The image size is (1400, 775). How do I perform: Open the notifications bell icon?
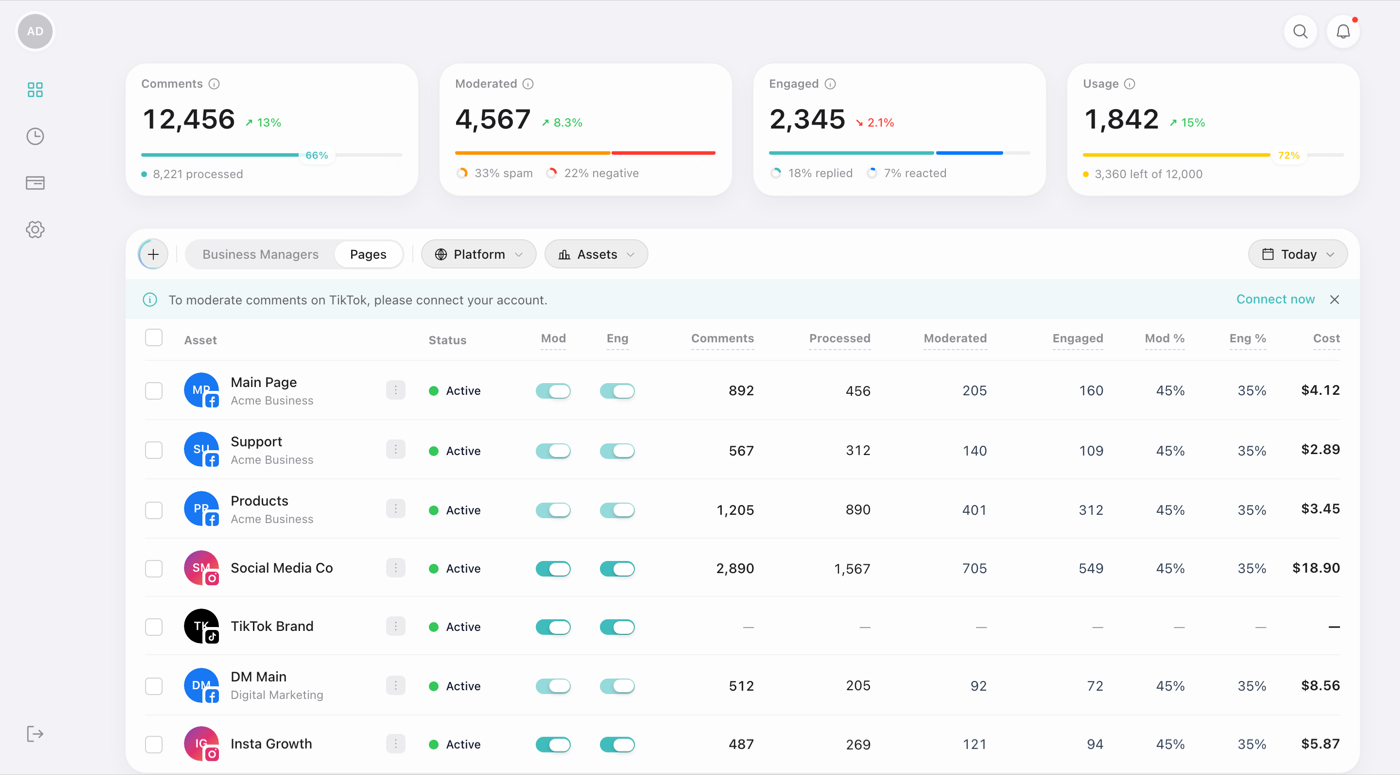1343,32
